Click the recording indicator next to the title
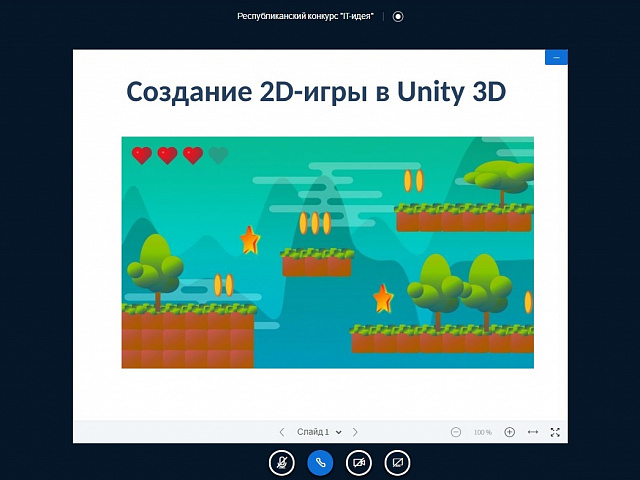The width and height of the screenshot is (640, 480). [x=398, y=16]
